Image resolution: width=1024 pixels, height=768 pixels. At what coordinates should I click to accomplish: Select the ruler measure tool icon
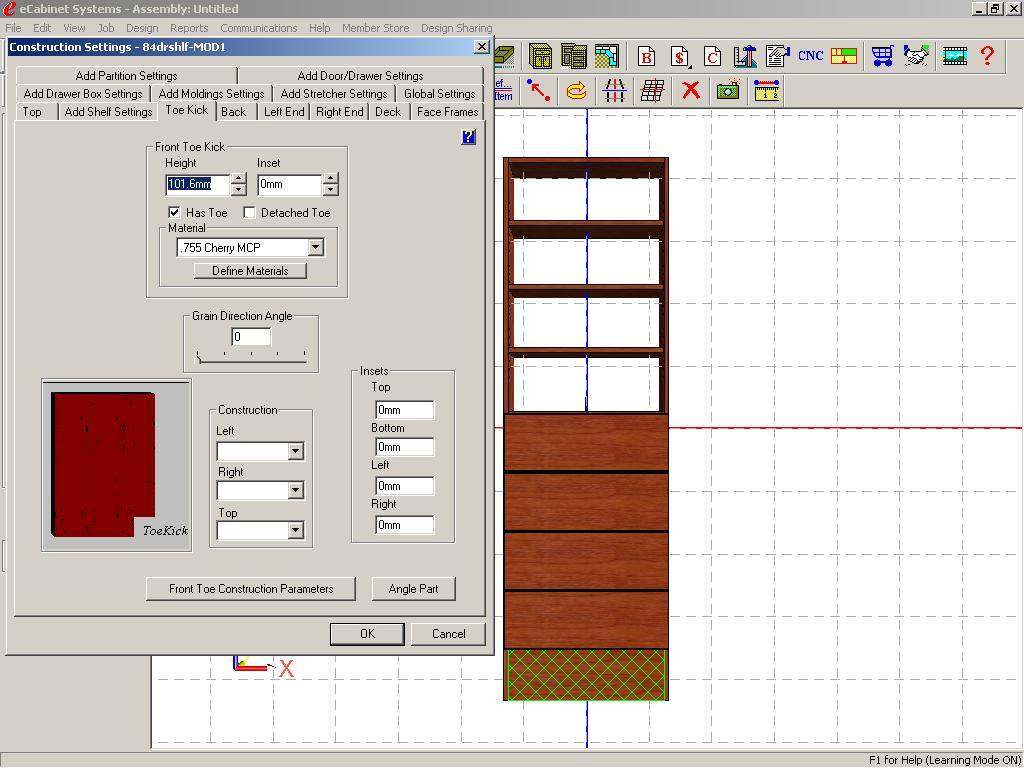[767, 90]
